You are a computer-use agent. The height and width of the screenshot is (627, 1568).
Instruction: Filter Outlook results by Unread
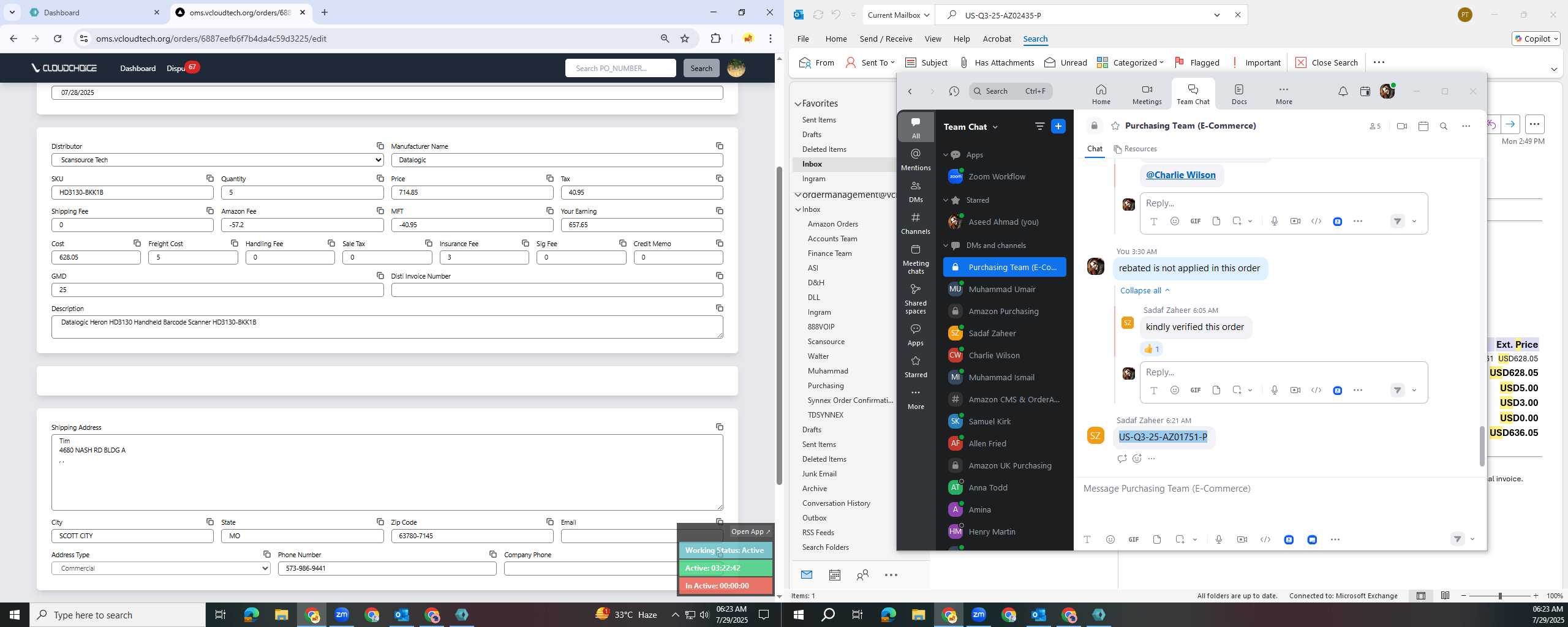pos(1066,62)
